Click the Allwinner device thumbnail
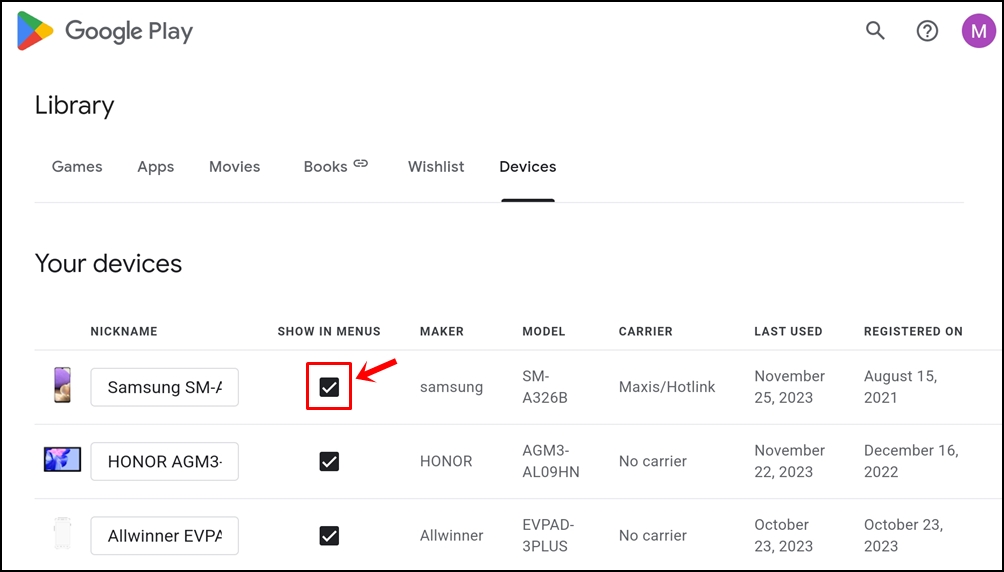Image resolution: width=1004 pixels, height=572 pixels. pos(62,534)
